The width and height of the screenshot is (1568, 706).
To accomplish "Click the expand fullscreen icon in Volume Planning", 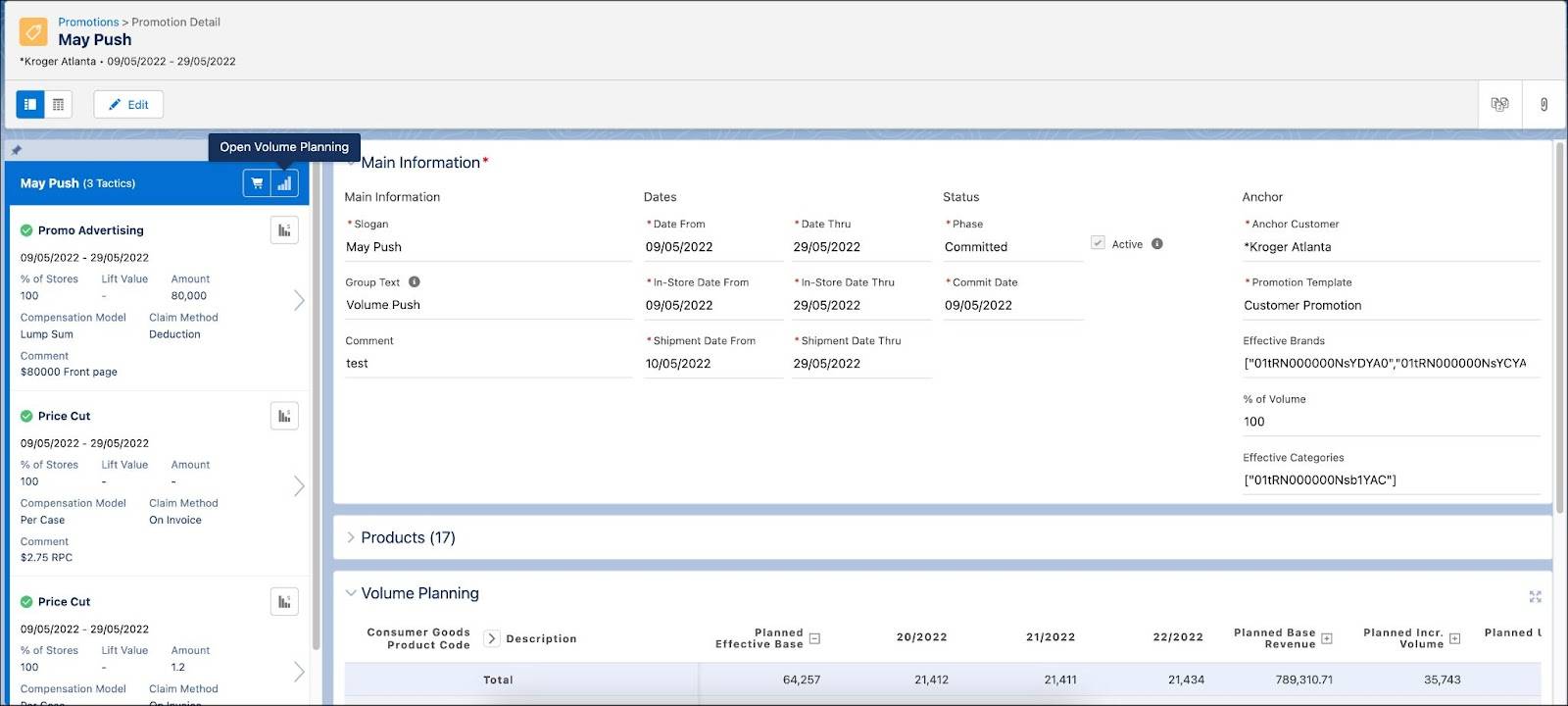I will pos(1536,596).
